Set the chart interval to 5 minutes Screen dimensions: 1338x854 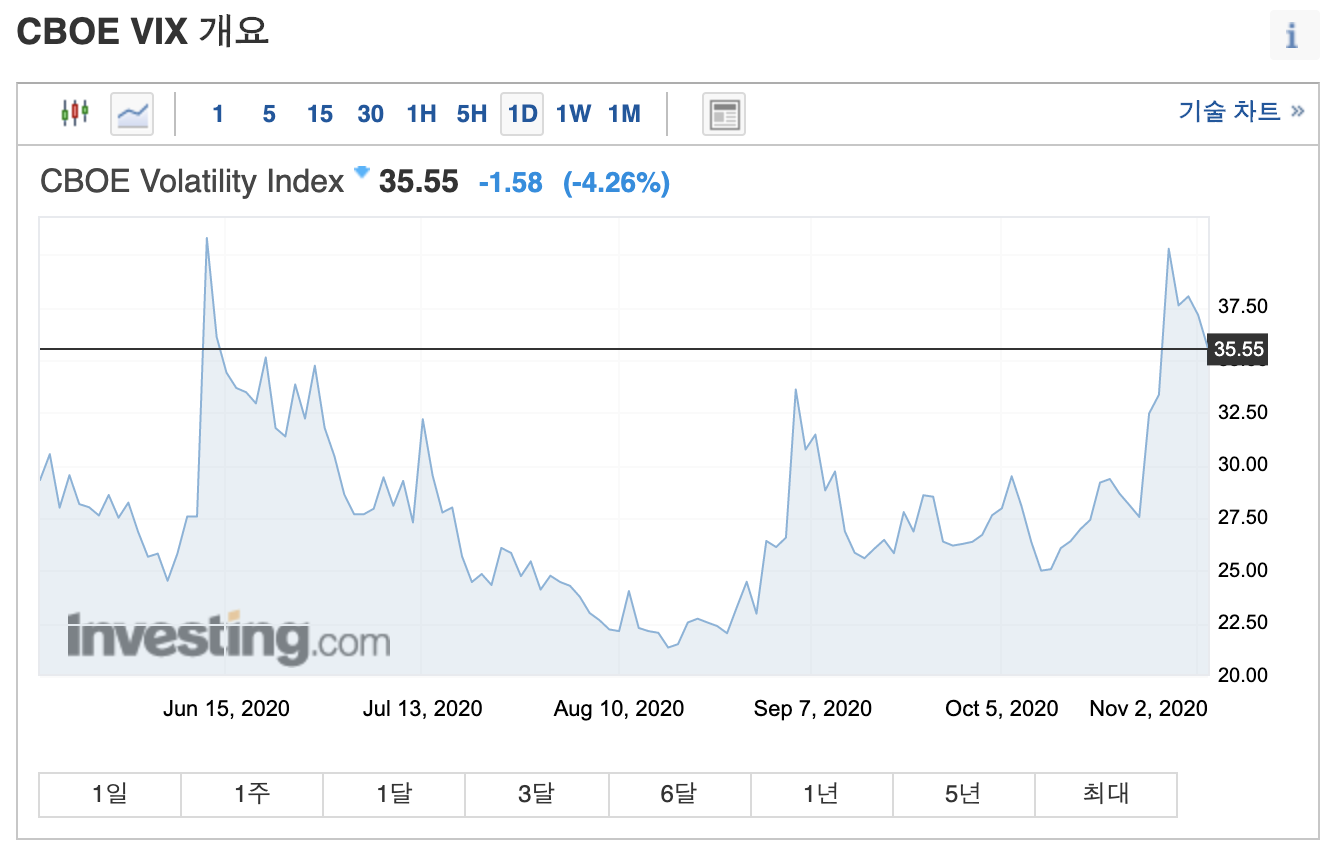[269, 114]
